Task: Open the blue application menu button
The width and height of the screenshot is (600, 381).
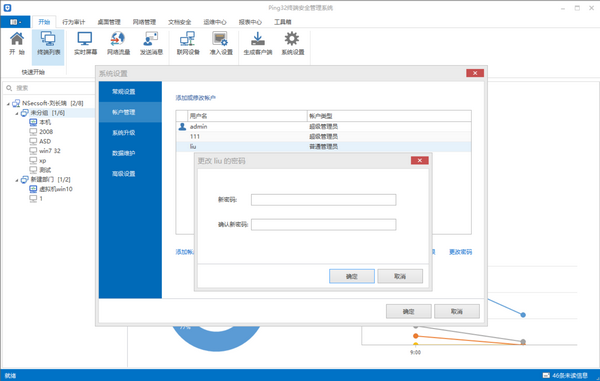Action: (15, 22)
